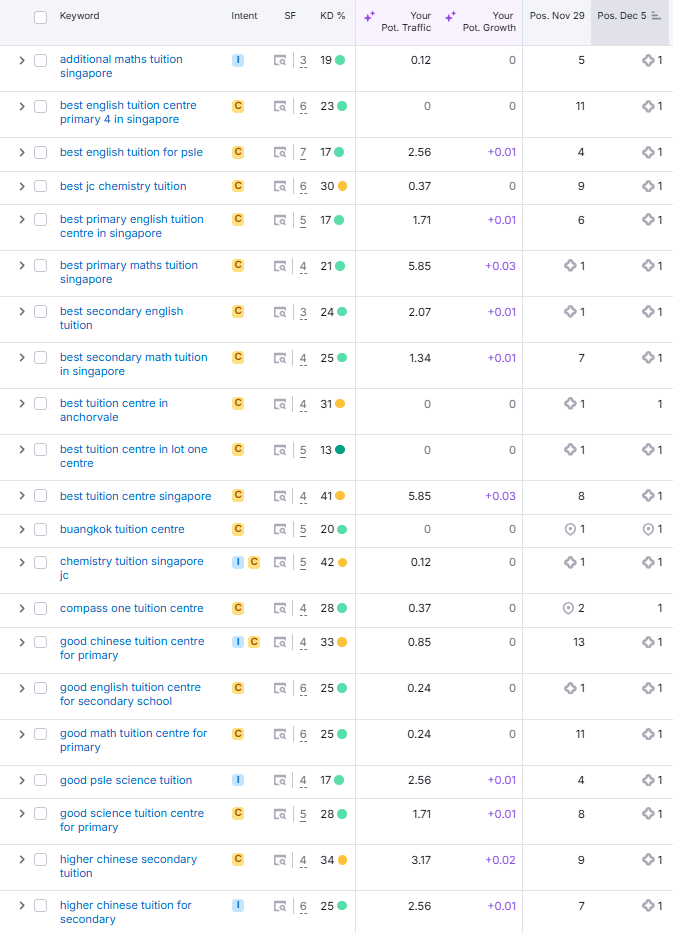Click SERP features icon for buangkok tuition centre
The height and width of the screenshot is (933, 673).
pos(280,529)
